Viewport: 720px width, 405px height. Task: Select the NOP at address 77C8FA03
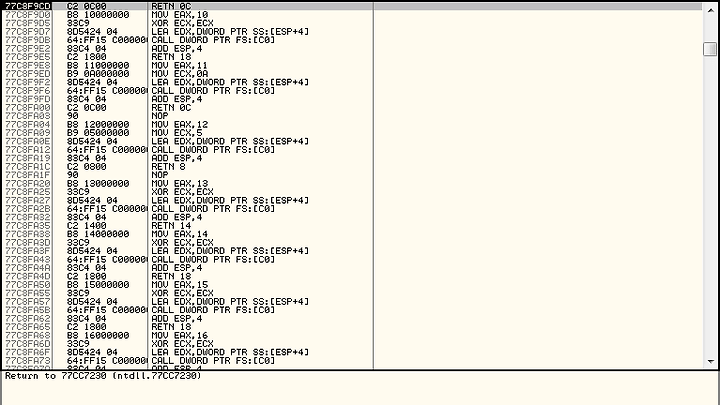tap(160, 116)
